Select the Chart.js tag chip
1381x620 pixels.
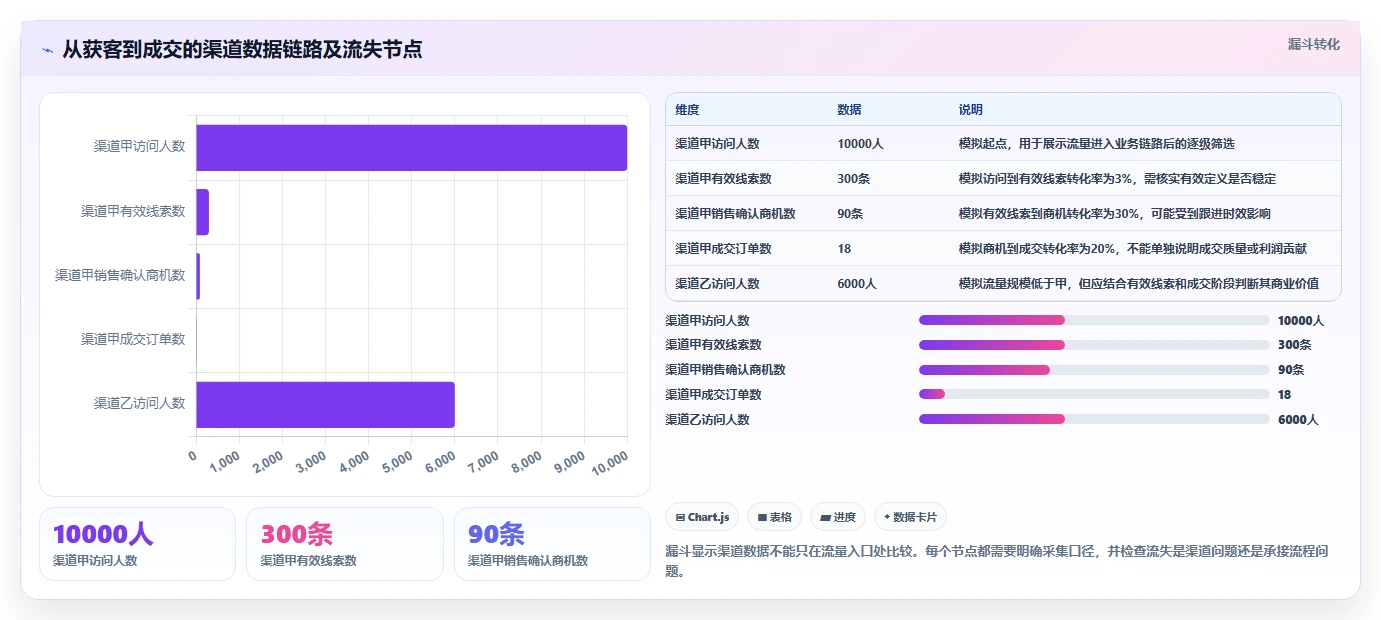pos(703,517)
